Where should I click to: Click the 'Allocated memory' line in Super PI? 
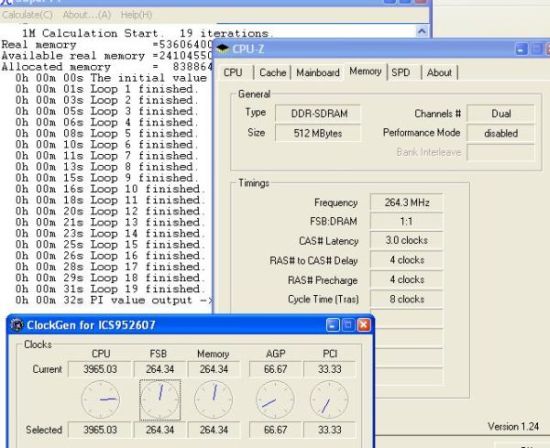107,67
